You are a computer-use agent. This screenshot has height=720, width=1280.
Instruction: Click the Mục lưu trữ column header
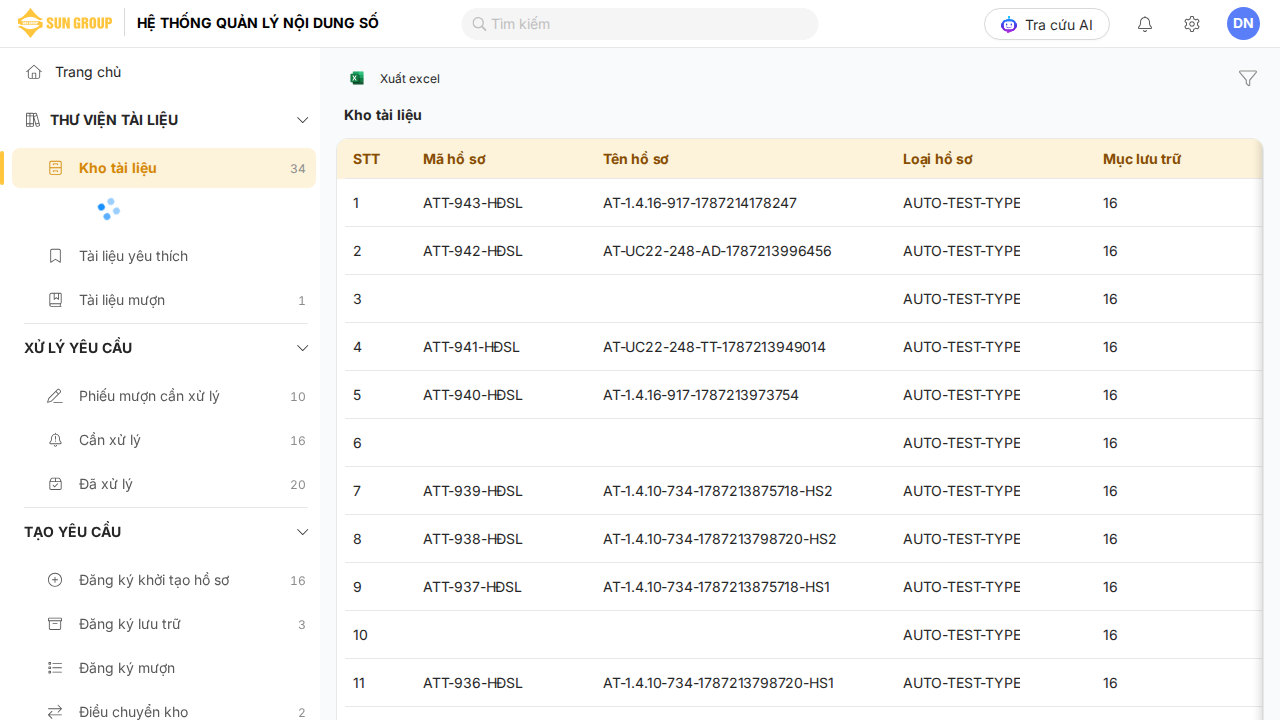(1142, 159)
